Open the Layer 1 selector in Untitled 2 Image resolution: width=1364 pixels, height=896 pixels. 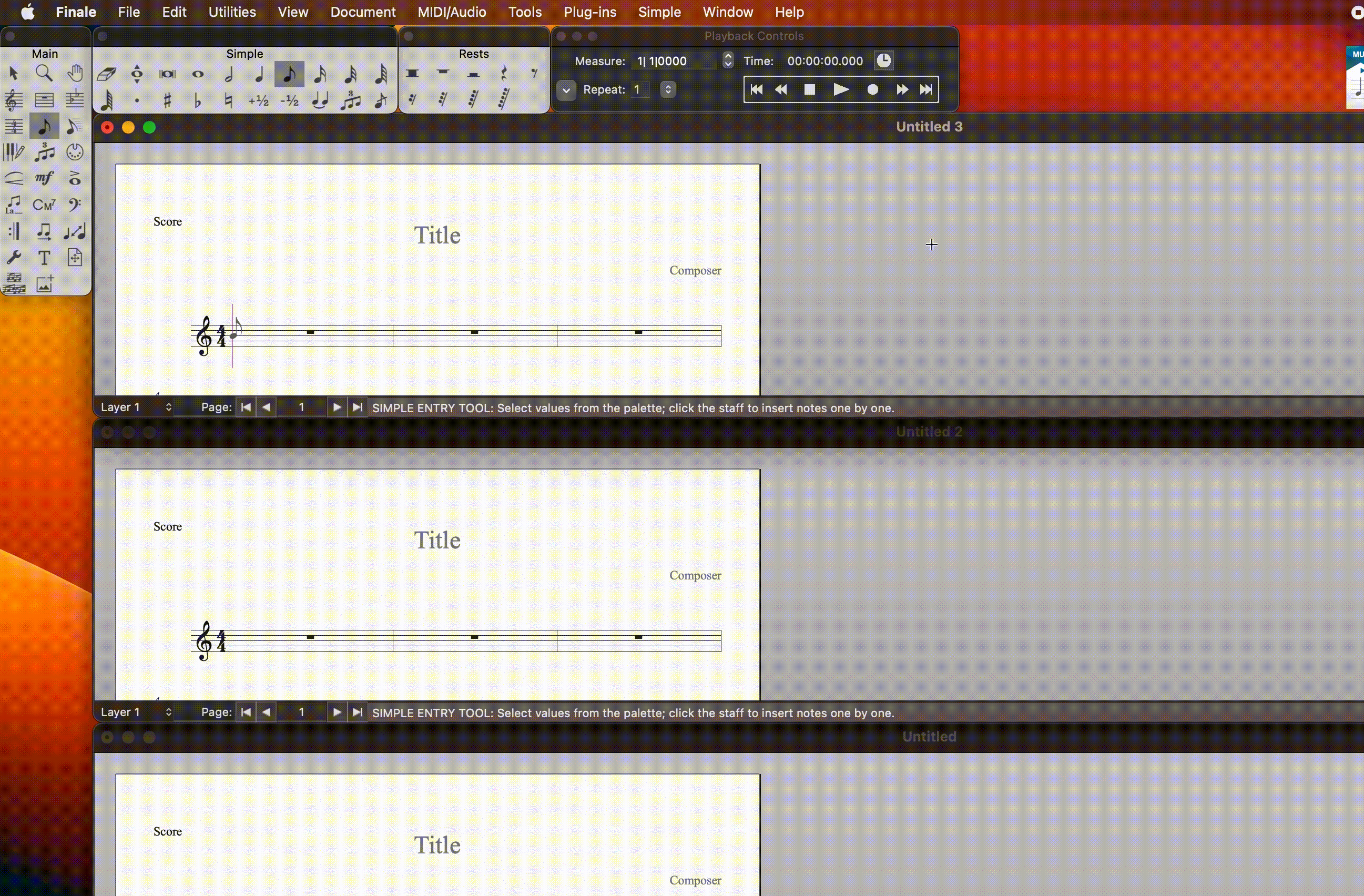point(136,712)
